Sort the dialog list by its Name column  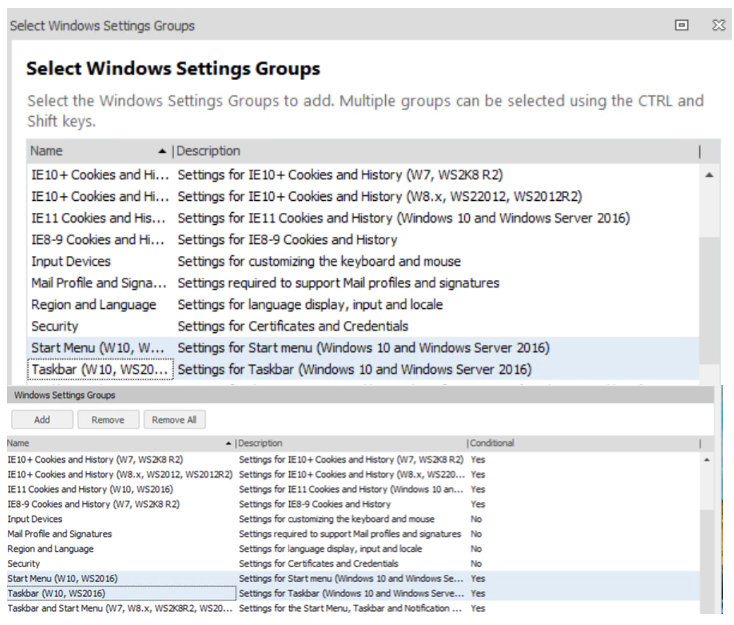click(x=98, y=151)
